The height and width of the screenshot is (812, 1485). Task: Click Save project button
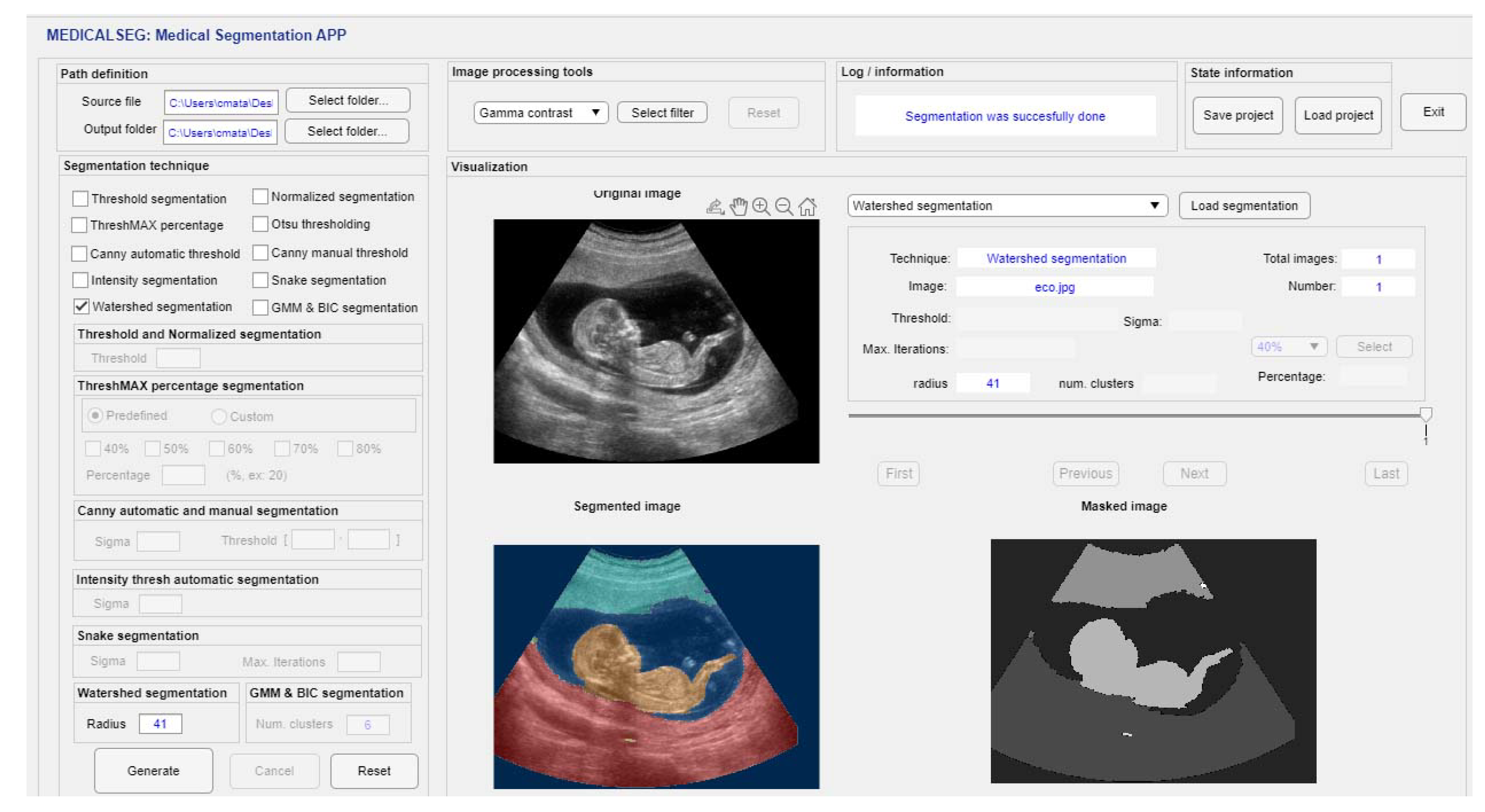(1237, 115)
